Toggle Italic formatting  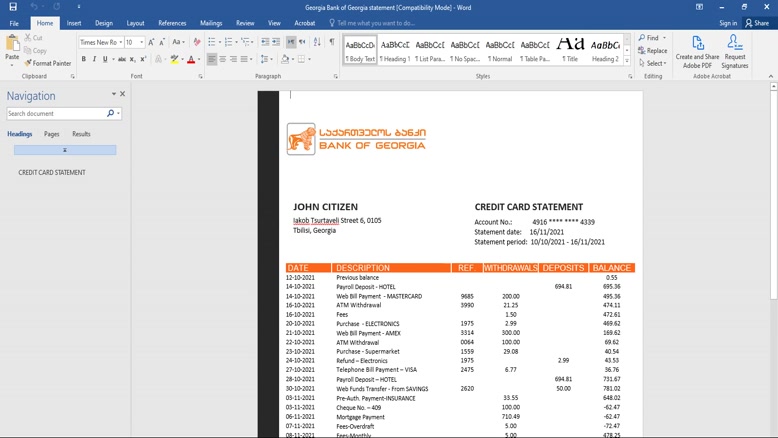pyautogui.click(x=95, y=60)
